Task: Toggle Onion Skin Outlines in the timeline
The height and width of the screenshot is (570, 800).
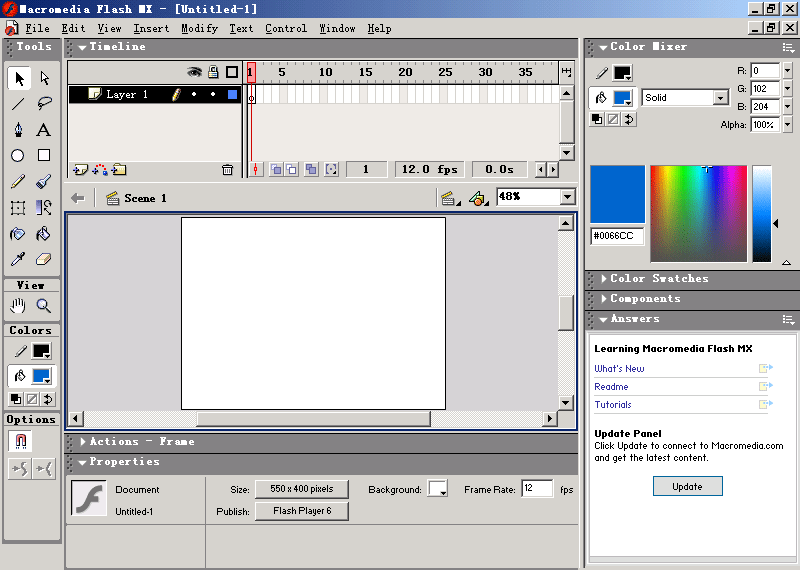Action: (291, 169)
